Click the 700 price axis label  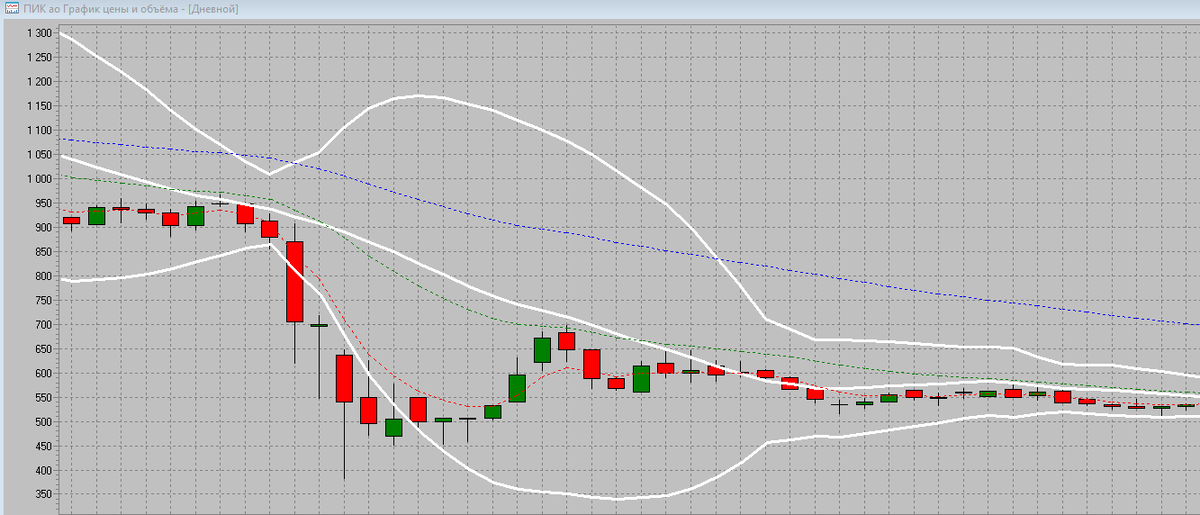click(42, 325)
